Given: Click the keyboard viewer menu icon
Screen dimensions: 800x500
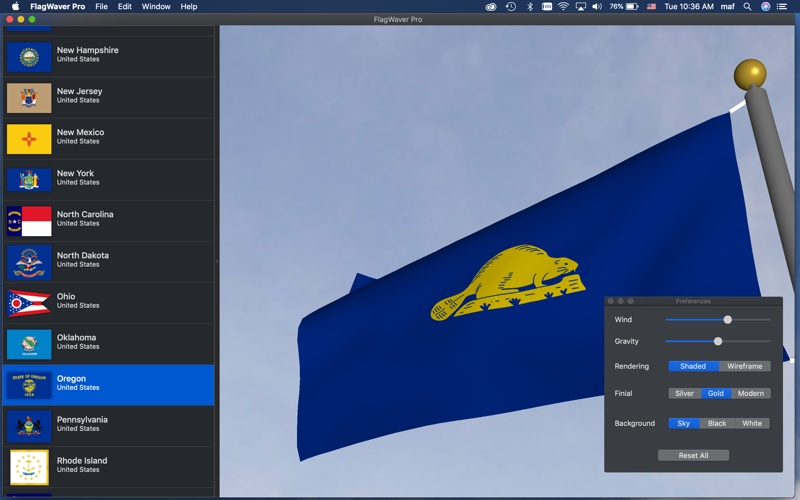Looking at the screenshot, I should click(547, 7).
